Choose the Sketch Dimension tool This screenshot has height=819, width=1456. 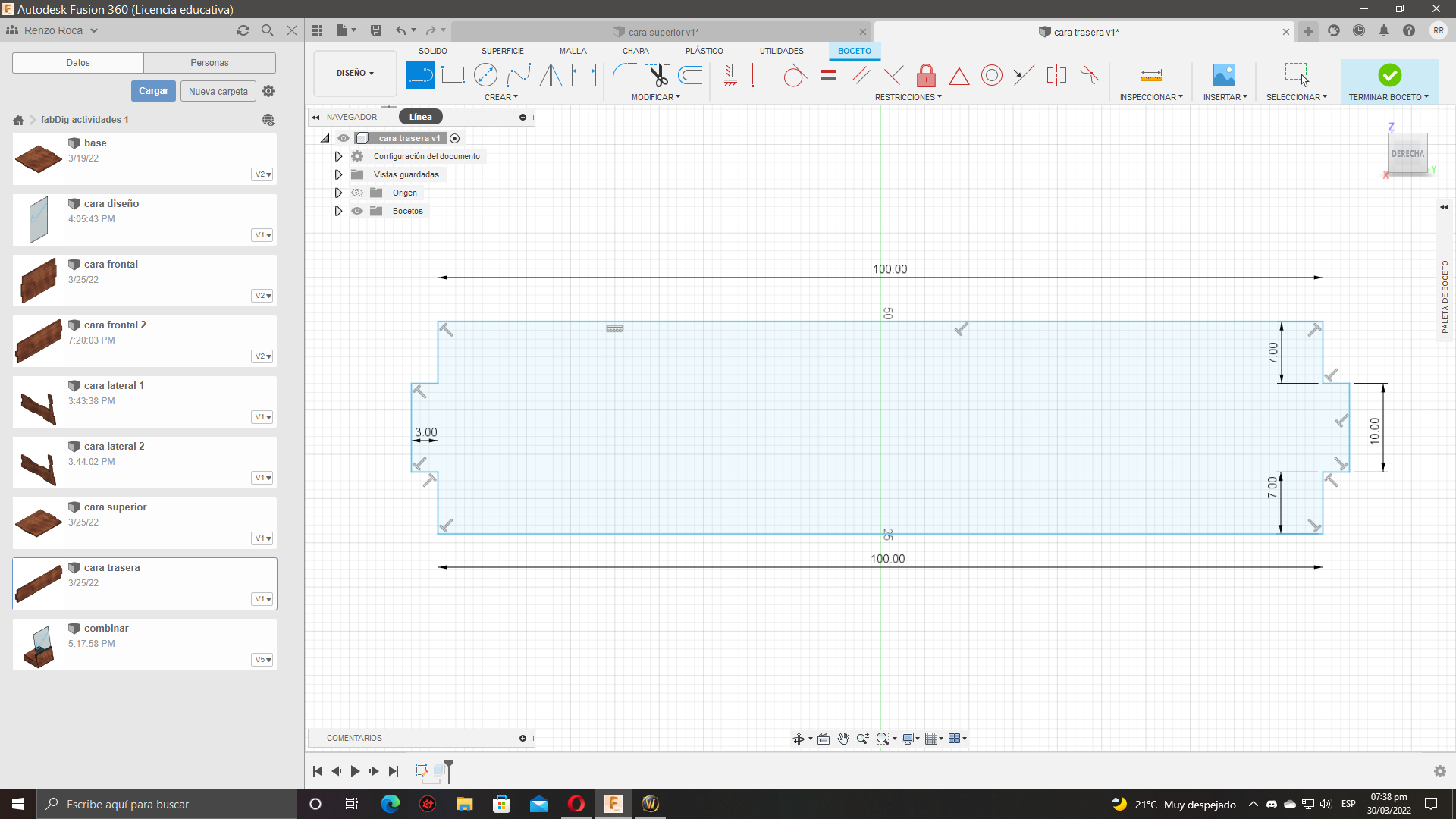584,75
